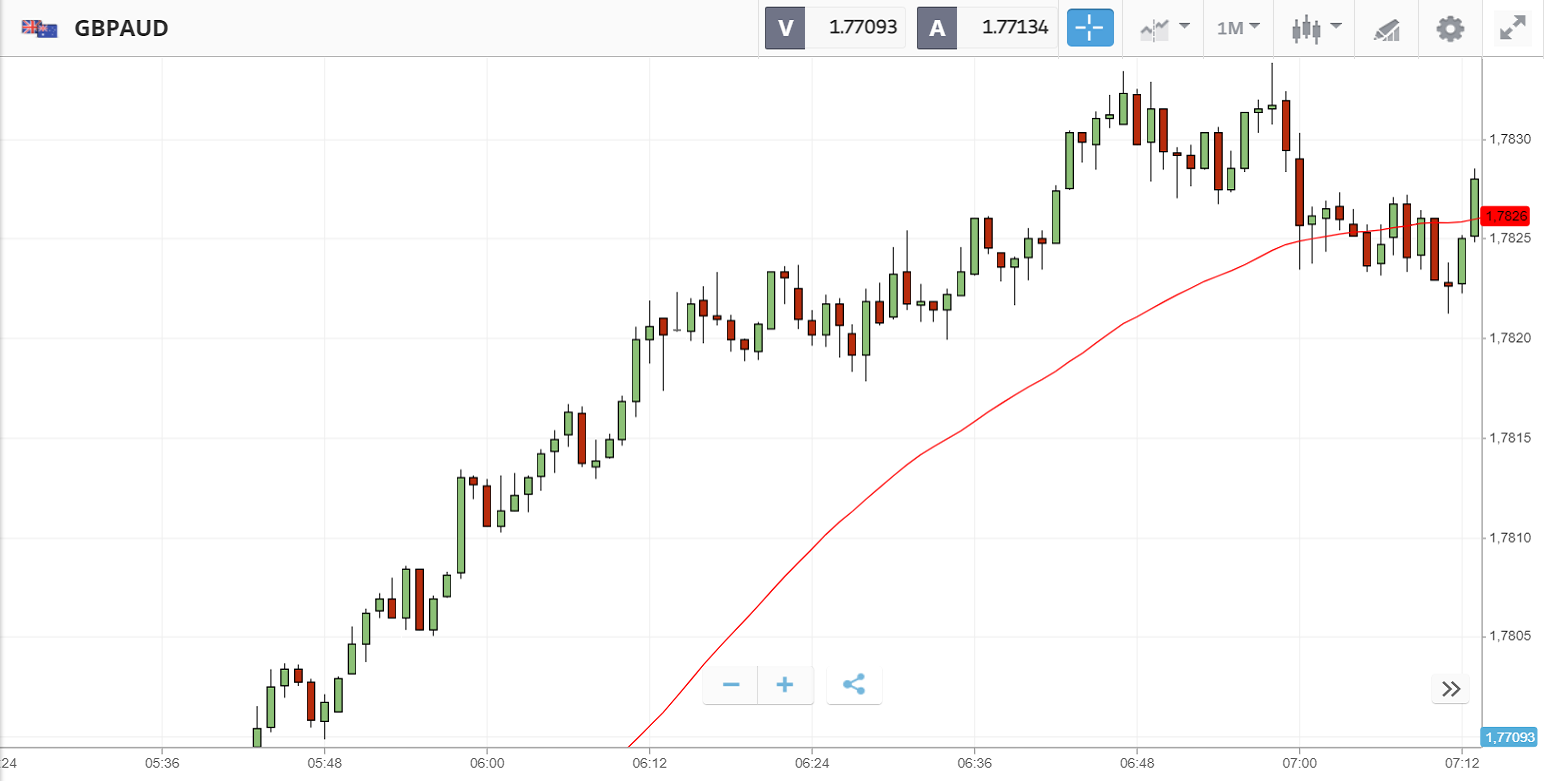Click the red 1,7826 moving average label
Viewport: 1544px width, 781px height.
click(x=1506, y=216)
